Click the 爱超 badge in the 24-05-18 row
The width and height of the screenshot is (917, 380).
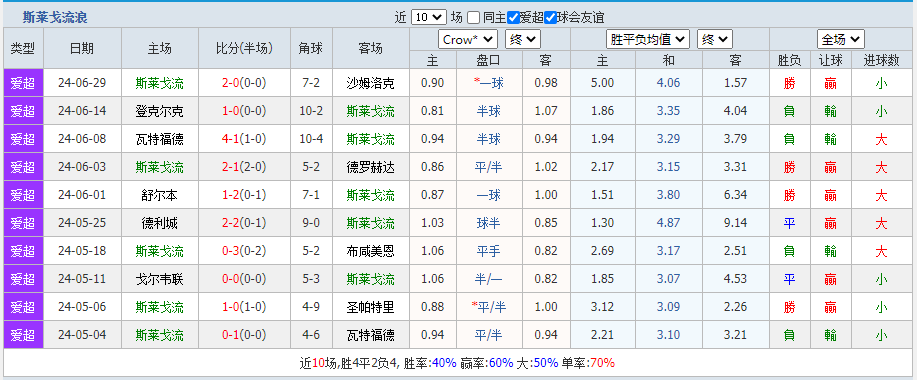(x=23, y=251)
